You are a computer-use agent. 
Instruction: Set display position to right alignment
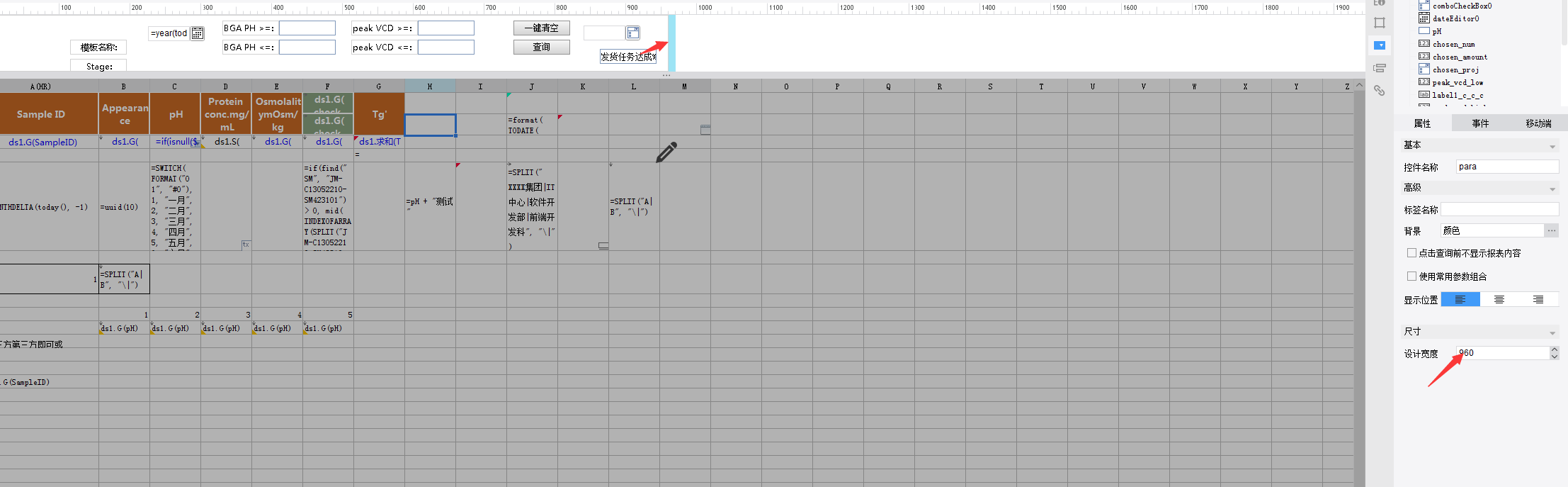pos(1538,300)
